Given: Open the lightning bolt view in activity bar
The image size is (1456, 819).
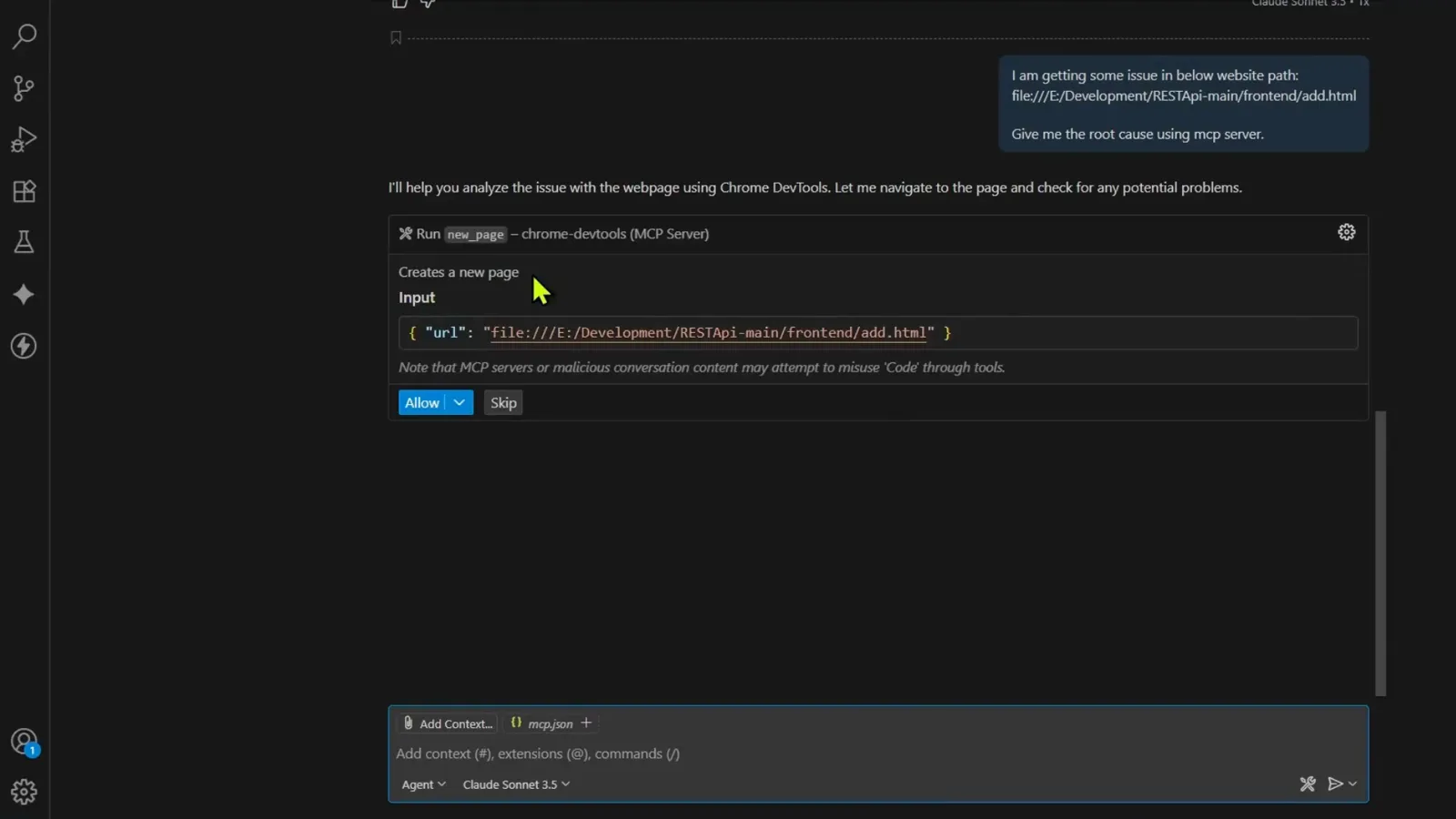Looking at the screenshot, I should (24, 346).
